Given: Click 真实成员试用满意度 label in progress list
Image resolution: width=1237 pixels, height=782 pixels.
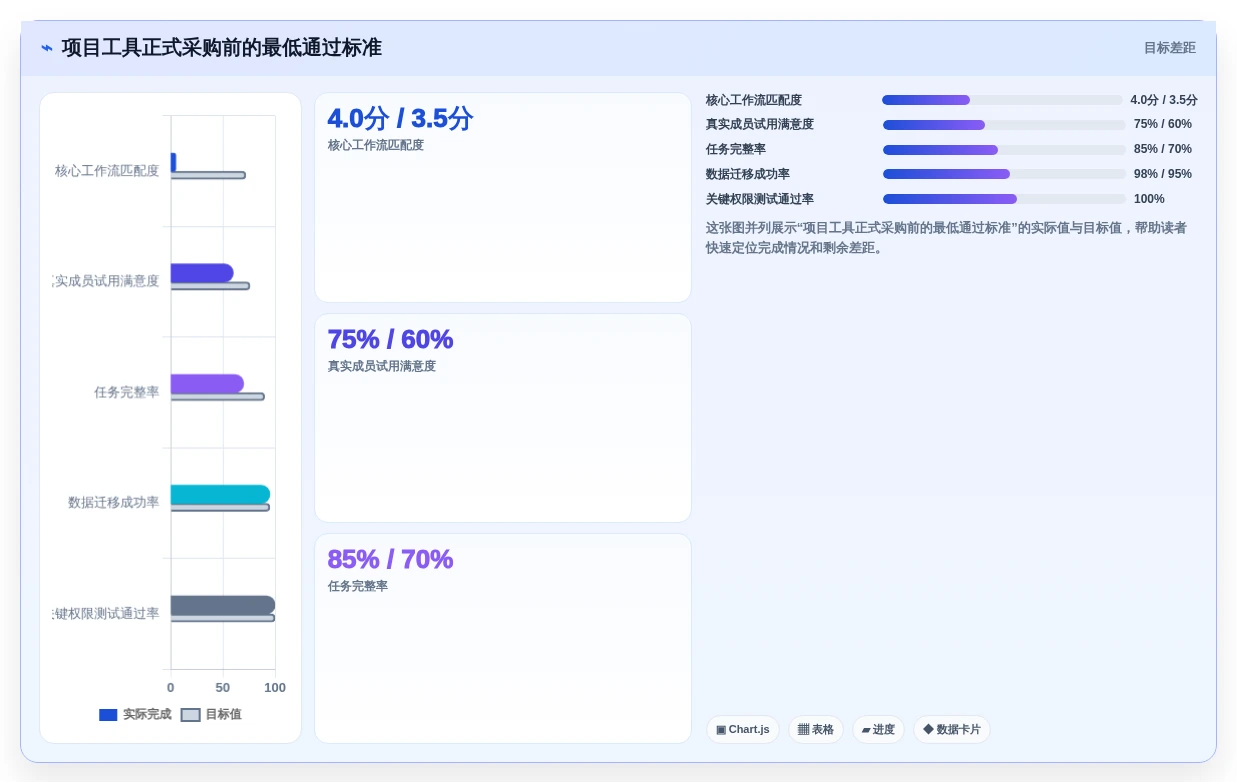Looking at the screenshot, I should tap(760, 124).
